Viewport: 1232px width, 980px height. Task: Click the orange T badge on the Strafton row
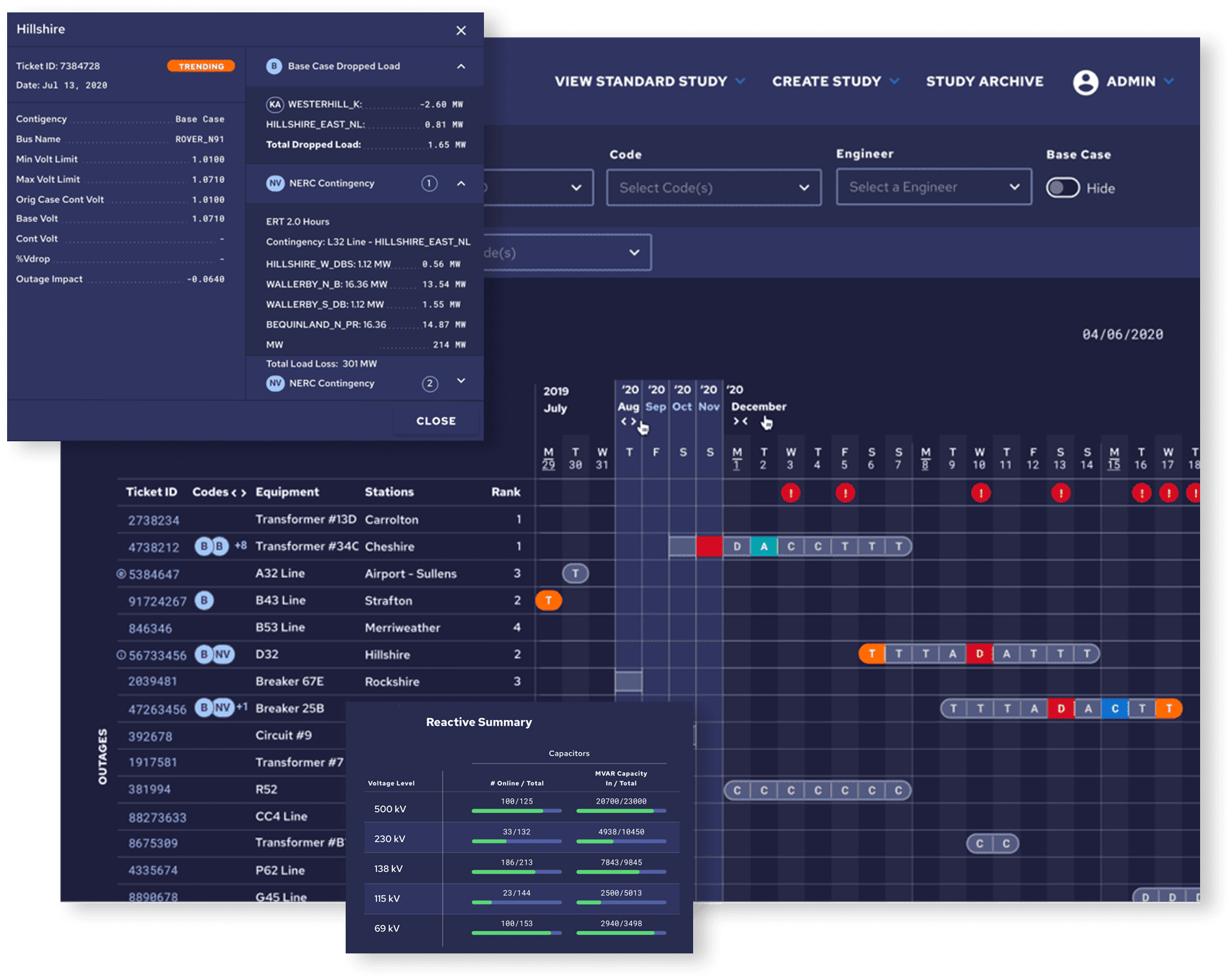click(x=548, y=600)
